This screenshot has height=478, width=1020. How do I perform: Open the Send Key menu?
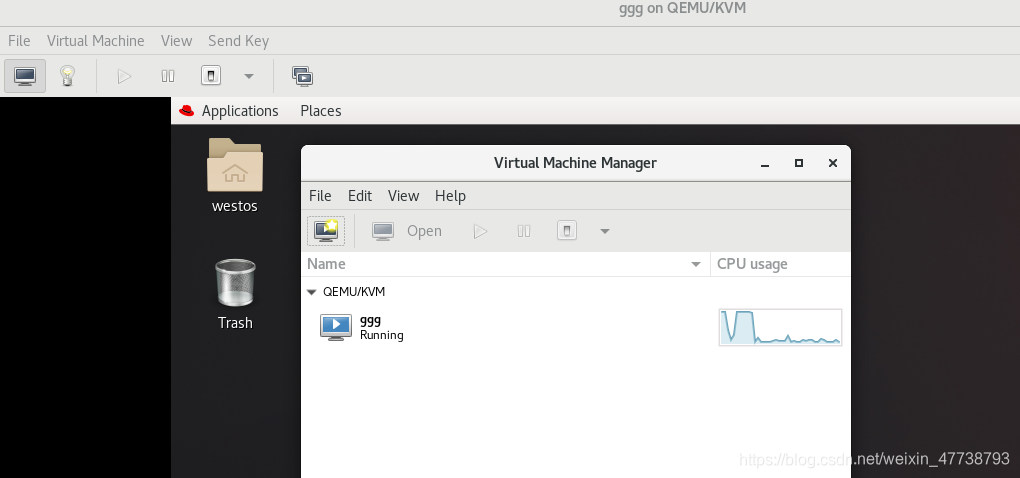point(238,41)
